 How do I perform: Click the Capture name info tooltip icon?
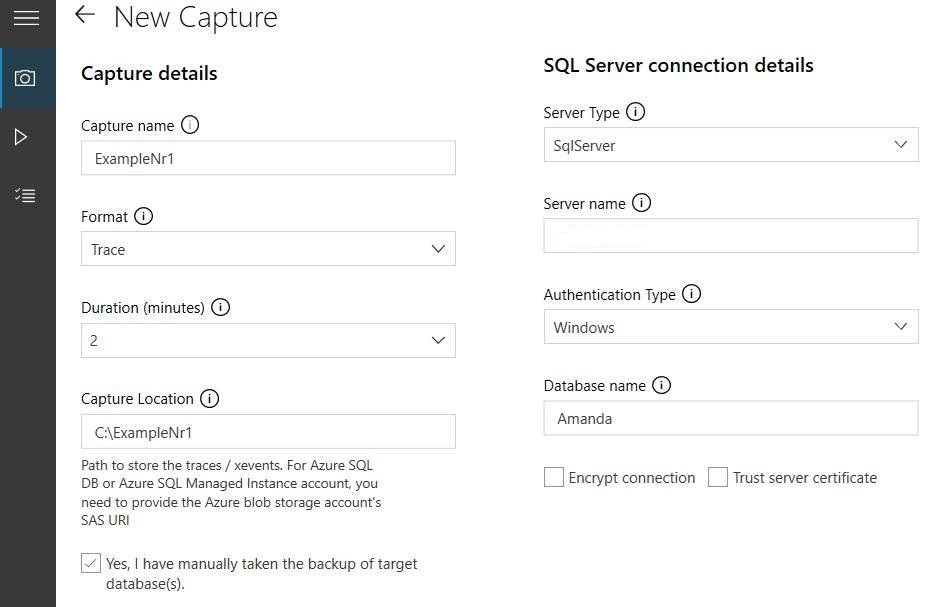point(190,125)
